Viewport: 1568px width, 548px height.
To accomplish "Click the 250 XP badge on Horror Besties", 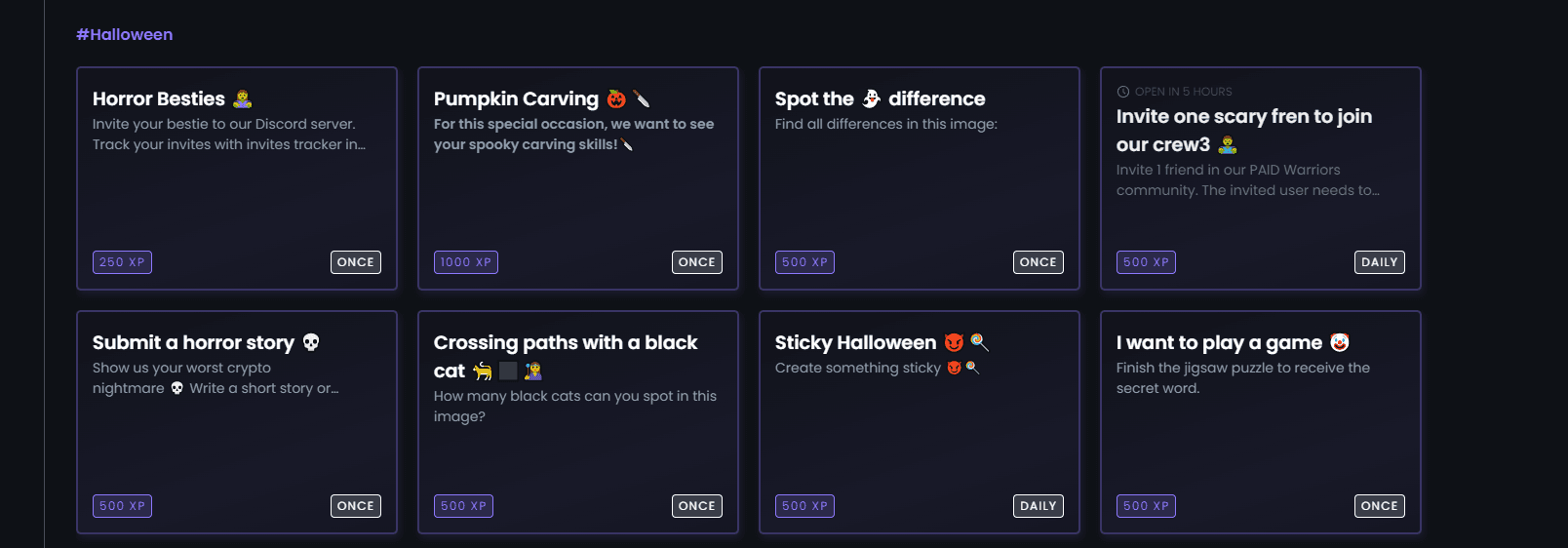I will [x=122, y=262].
